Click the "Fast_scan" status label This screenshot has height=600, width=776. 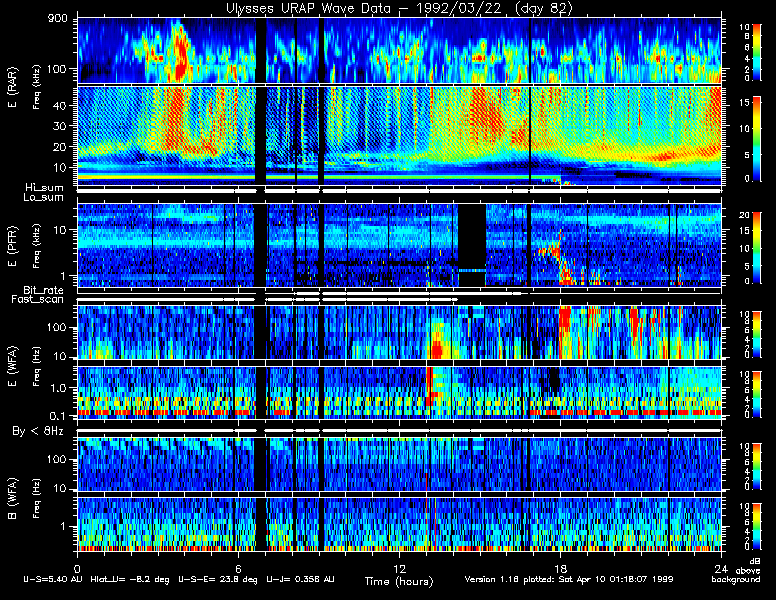click(38, 300)
